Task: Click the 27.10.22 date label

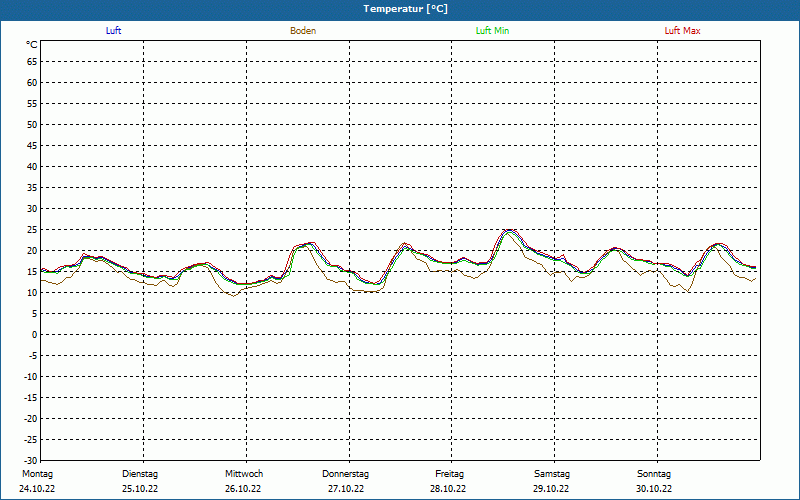Action: coord(346,489)
